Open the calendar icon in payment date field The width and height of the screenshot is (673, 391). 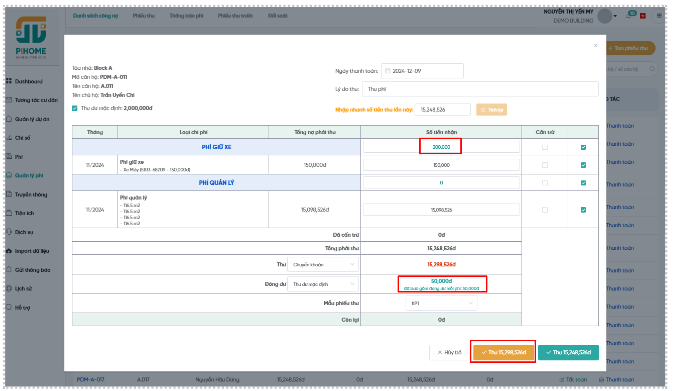(388, 71)
